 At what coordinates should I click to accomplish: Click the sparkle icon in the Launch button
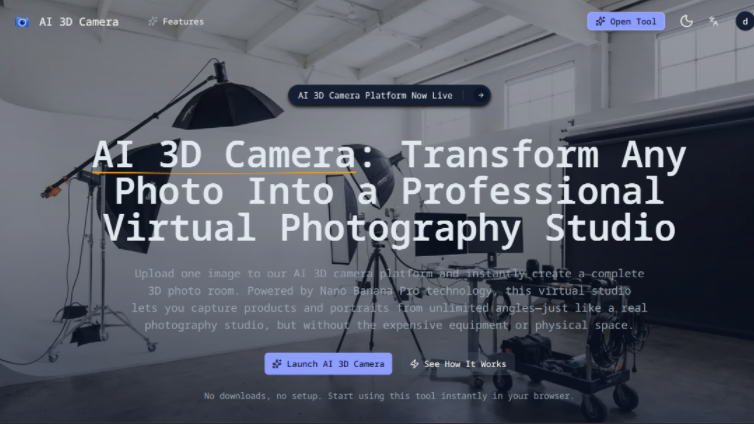tap(276, 364)
